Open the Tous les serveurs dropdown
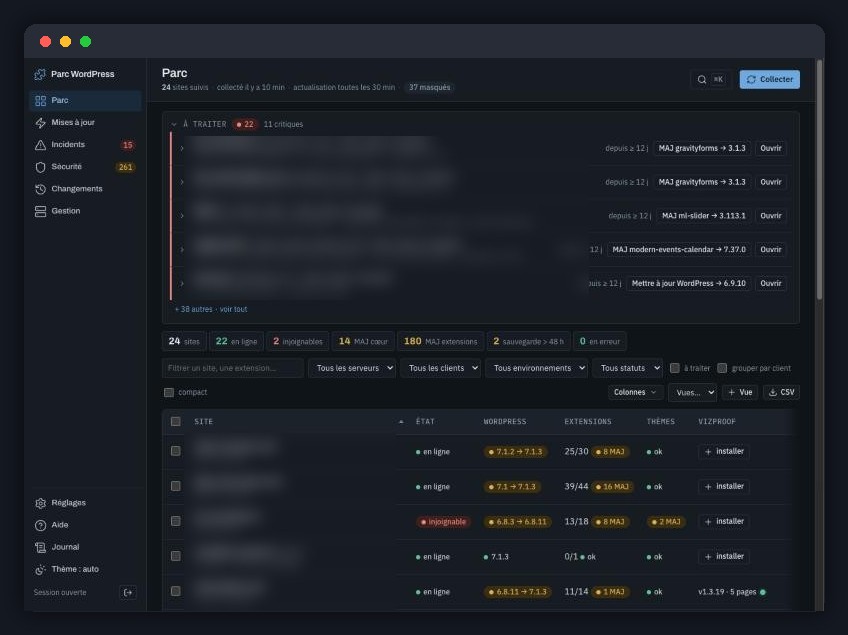Image resolution: width=848 pixels, height=635 pixels. [352, 368]
